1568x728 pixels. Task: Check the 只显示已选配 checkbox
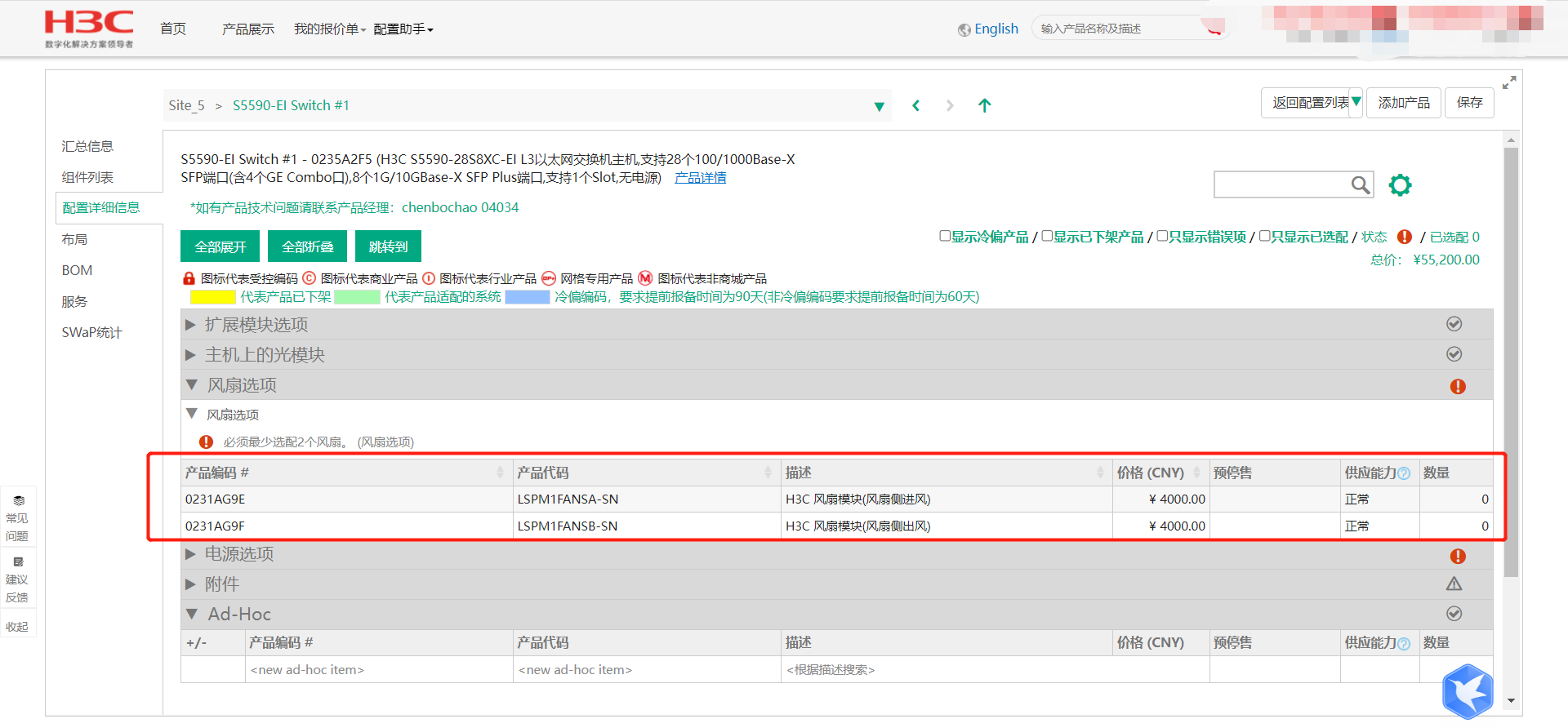(x=1264, y=236)
